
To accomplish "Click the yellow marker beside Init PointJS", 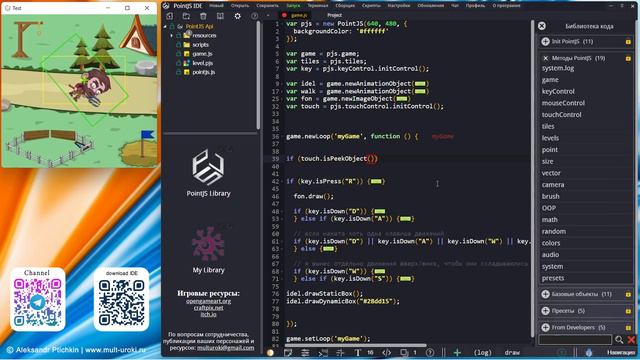I will 628,42.
